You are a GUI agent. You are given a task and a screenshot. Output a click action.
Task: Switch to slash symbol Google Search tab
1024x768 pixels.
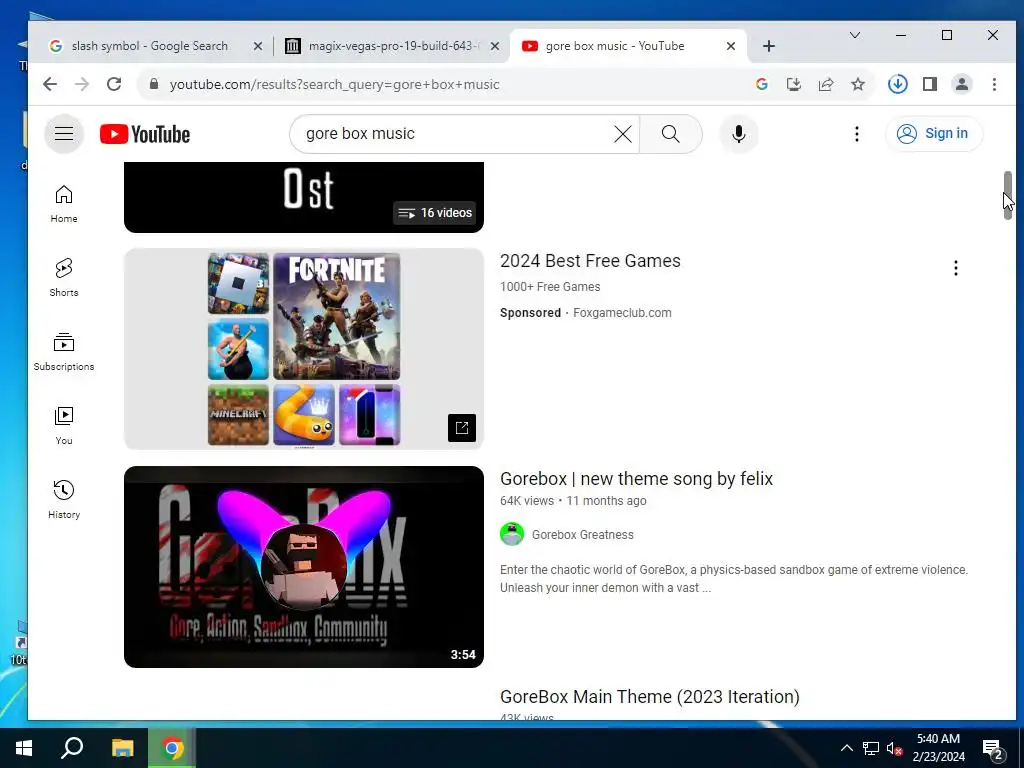click(149, 46)
